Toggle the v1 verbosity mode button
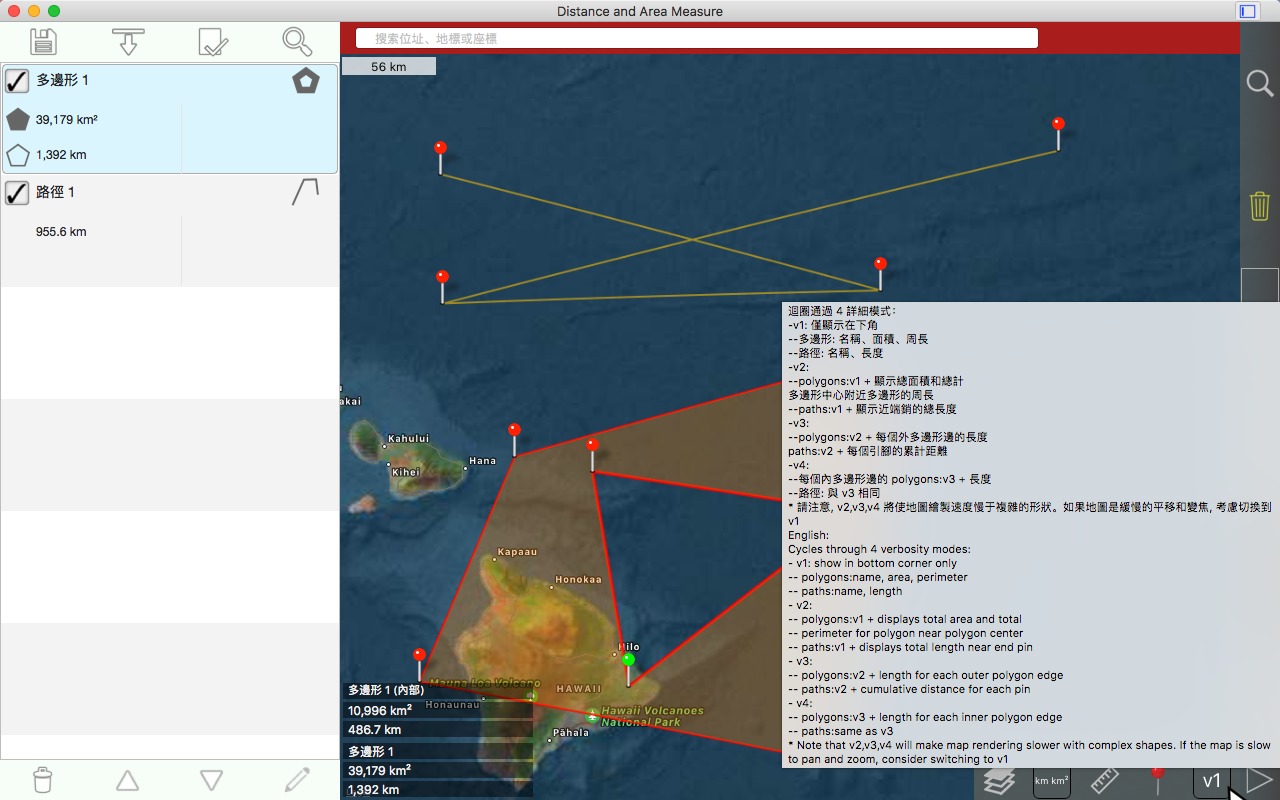1280x800 pixels. (x=1212, y=781)
